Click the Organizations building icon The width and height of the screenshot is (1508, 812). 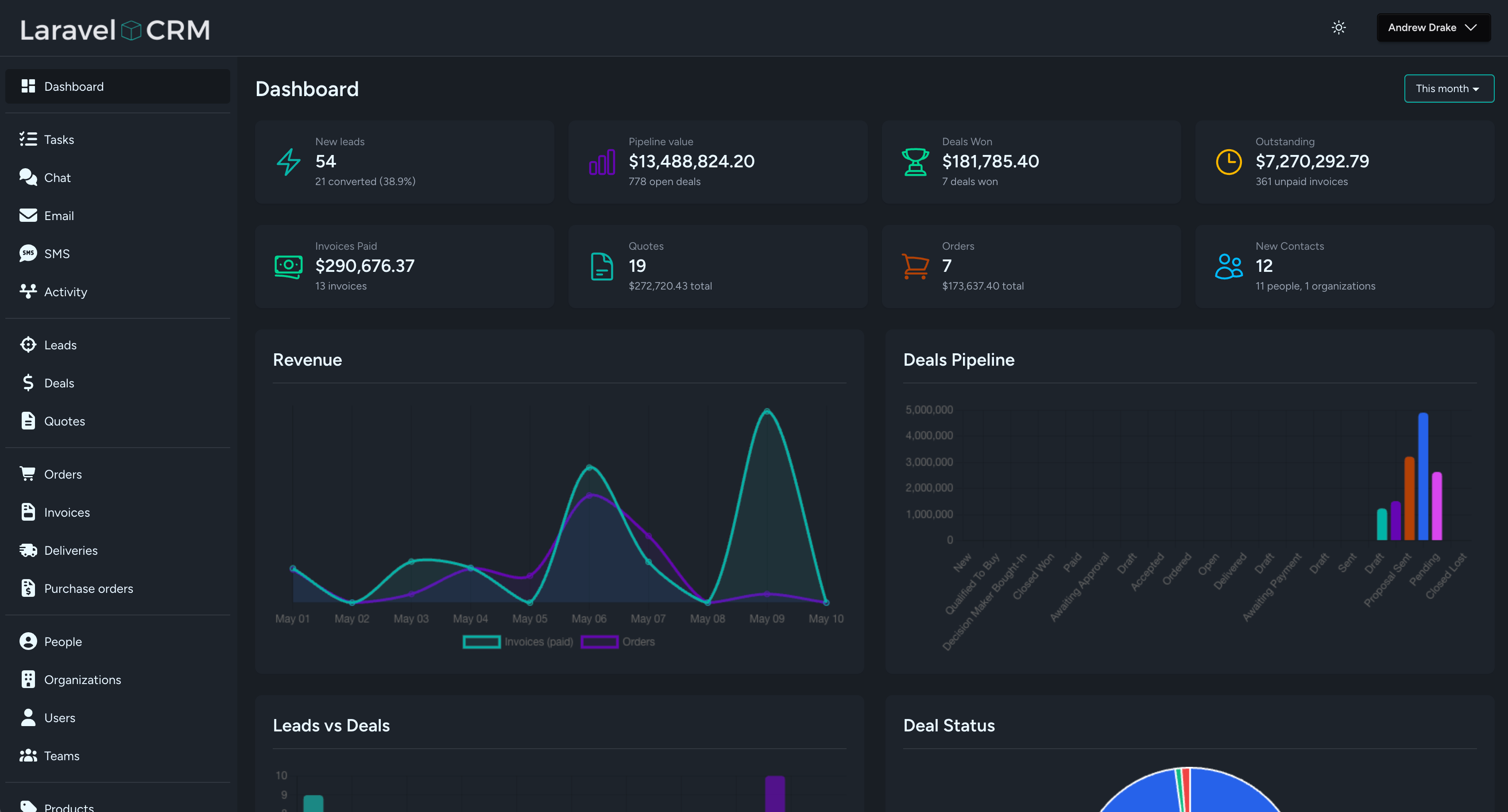(28, 679)
